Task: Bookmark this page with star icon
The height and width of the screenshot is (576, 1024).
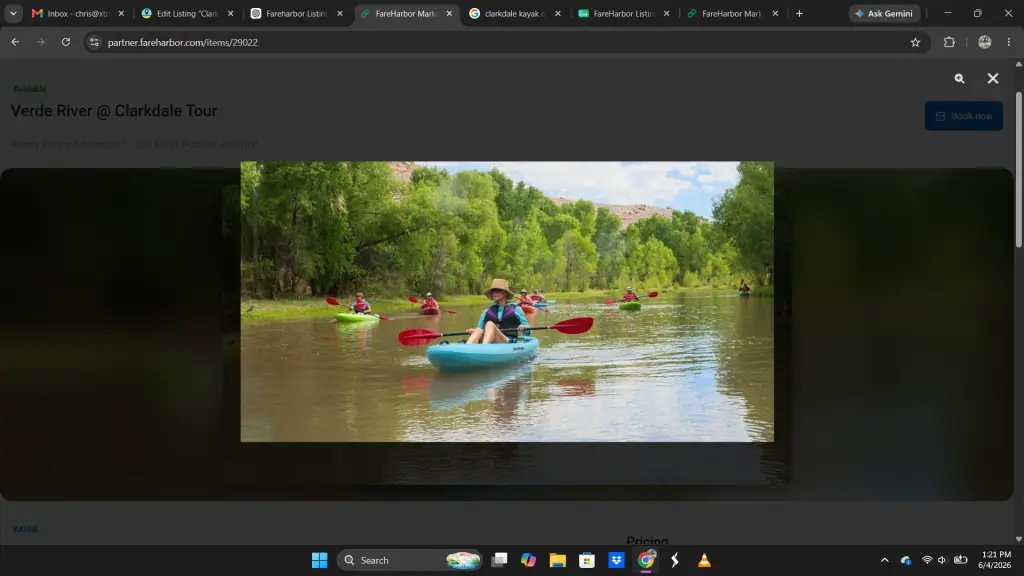Action: click(x=915, y=42)
